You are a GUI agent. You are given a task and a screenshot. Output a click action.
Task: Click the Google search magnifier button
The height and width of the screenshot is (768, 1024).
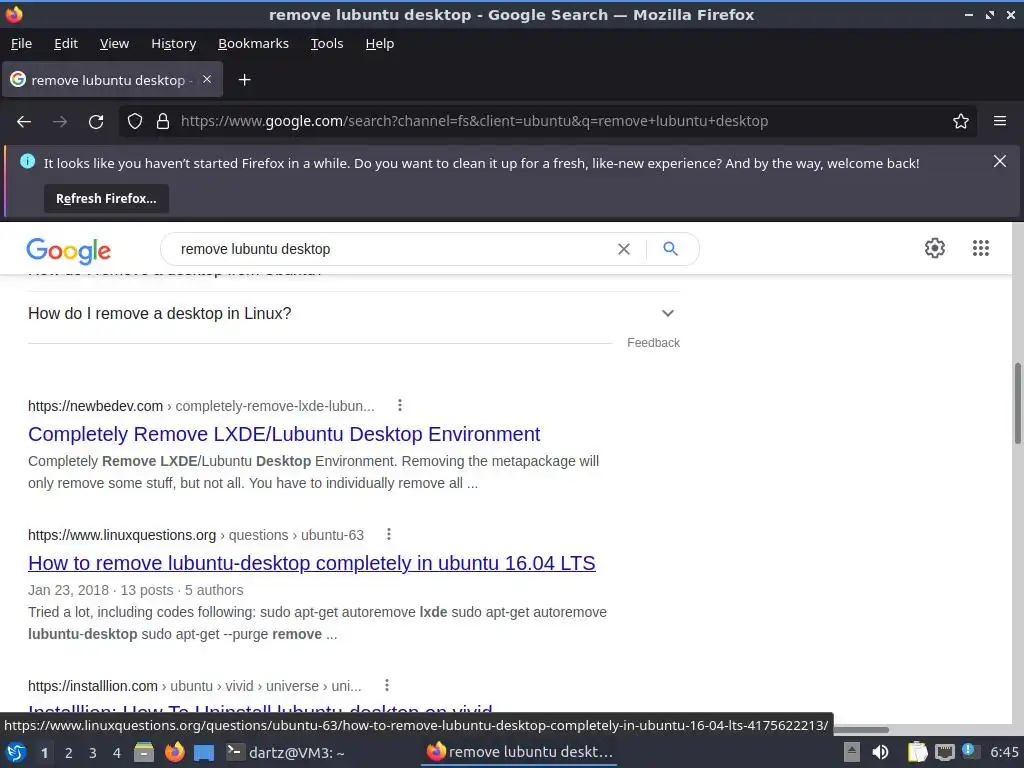(670, 249)
